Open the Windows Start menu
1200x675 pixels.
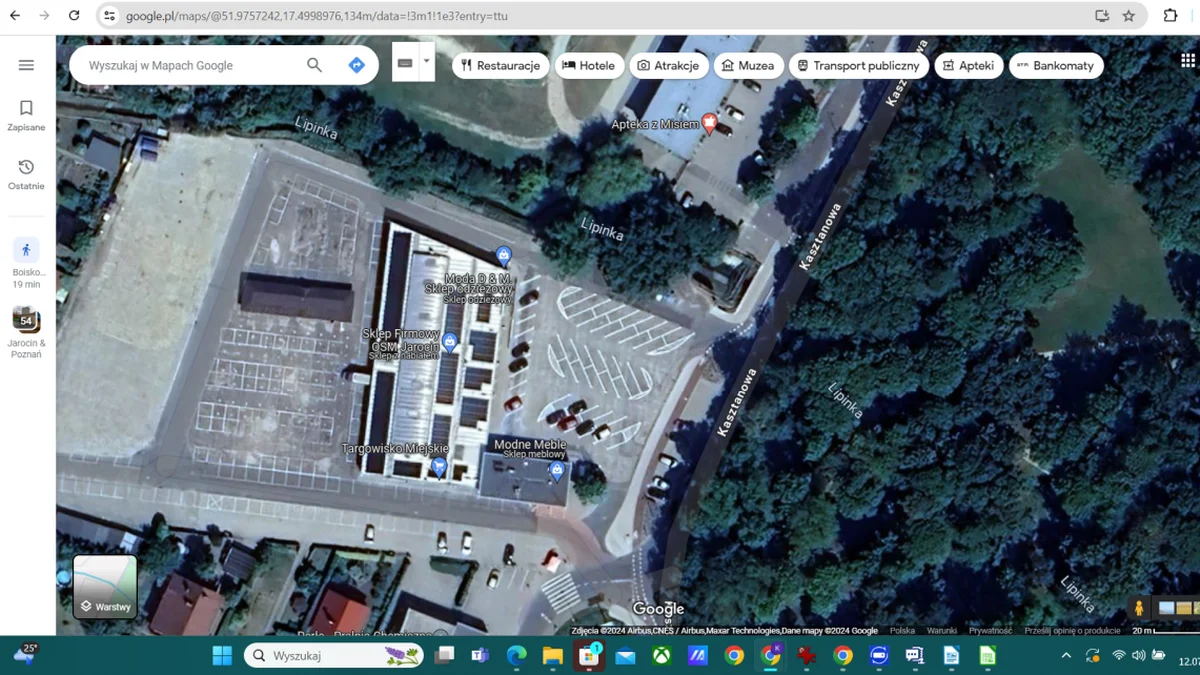222,656
